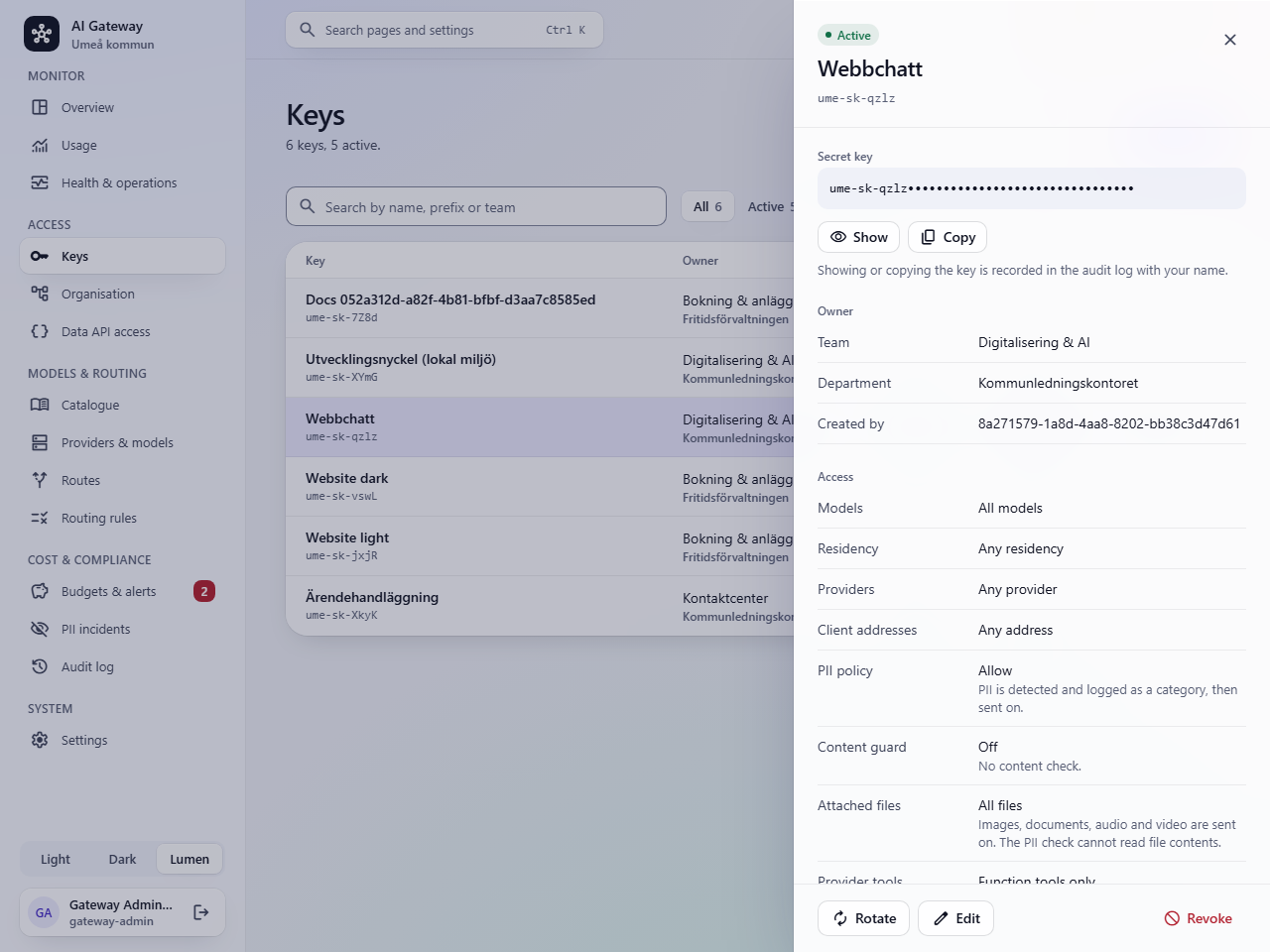Click the Settings gear icon

tap(40, 740)
